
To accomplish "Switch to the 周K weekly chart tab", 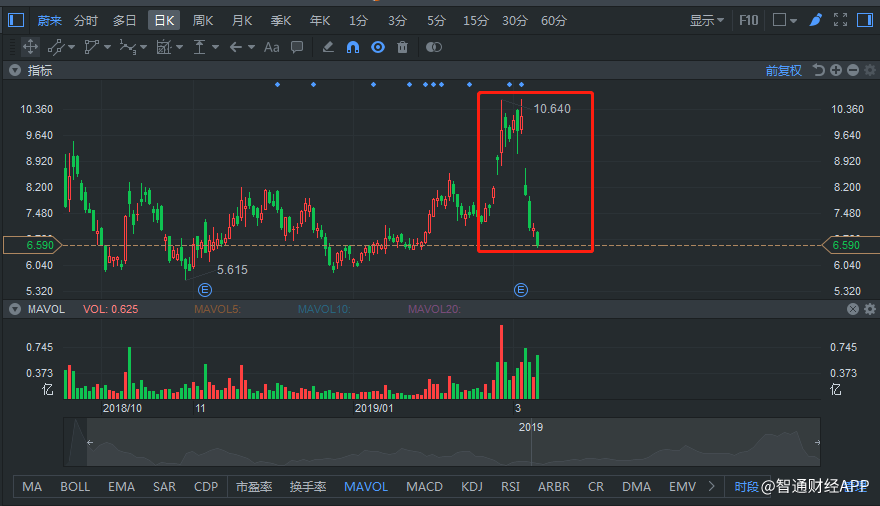I will pos(203,20).
